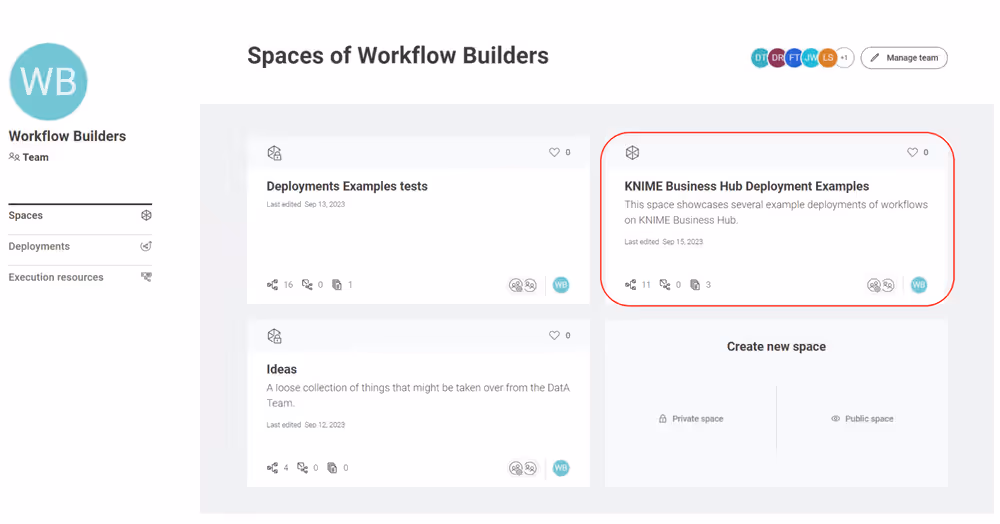Click the WB owner avatar on Ideas card
The image size is (1000, 524).
point(561,468)
